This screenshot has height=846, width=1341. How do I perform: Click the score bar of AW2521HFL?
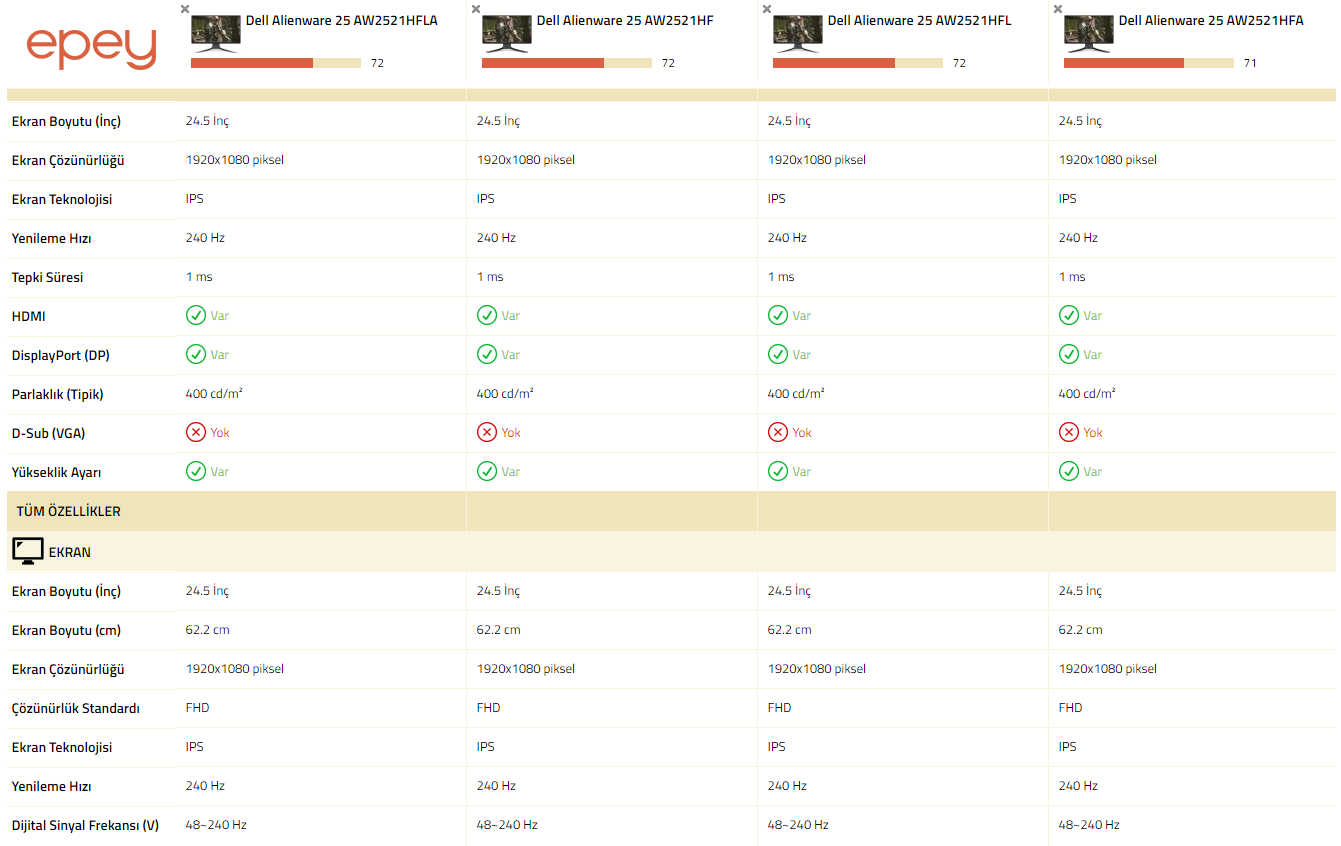click(858, 63)
